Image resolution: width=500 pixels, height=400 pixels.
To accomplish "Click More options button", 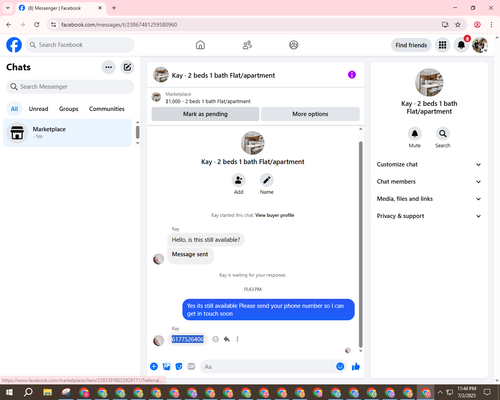I will 310,114.
